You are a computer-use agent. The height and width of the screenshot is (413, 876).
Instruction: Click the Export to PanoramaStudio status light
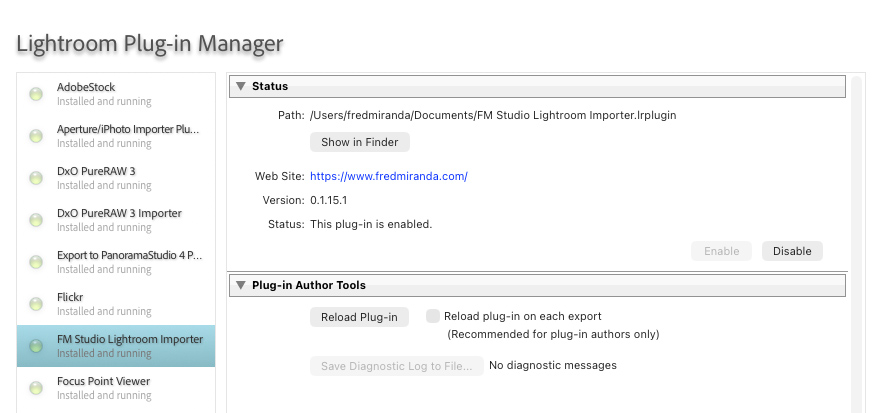36,262
